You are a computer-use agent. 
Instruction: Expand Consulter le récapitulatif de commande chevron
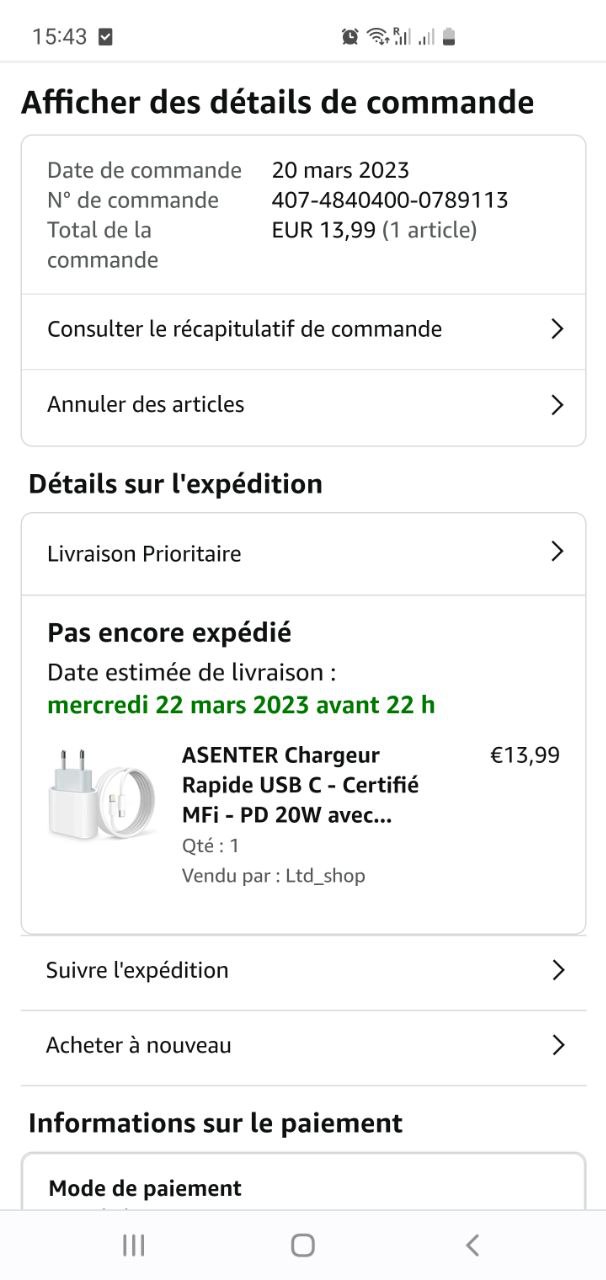(x=558, y=329)
